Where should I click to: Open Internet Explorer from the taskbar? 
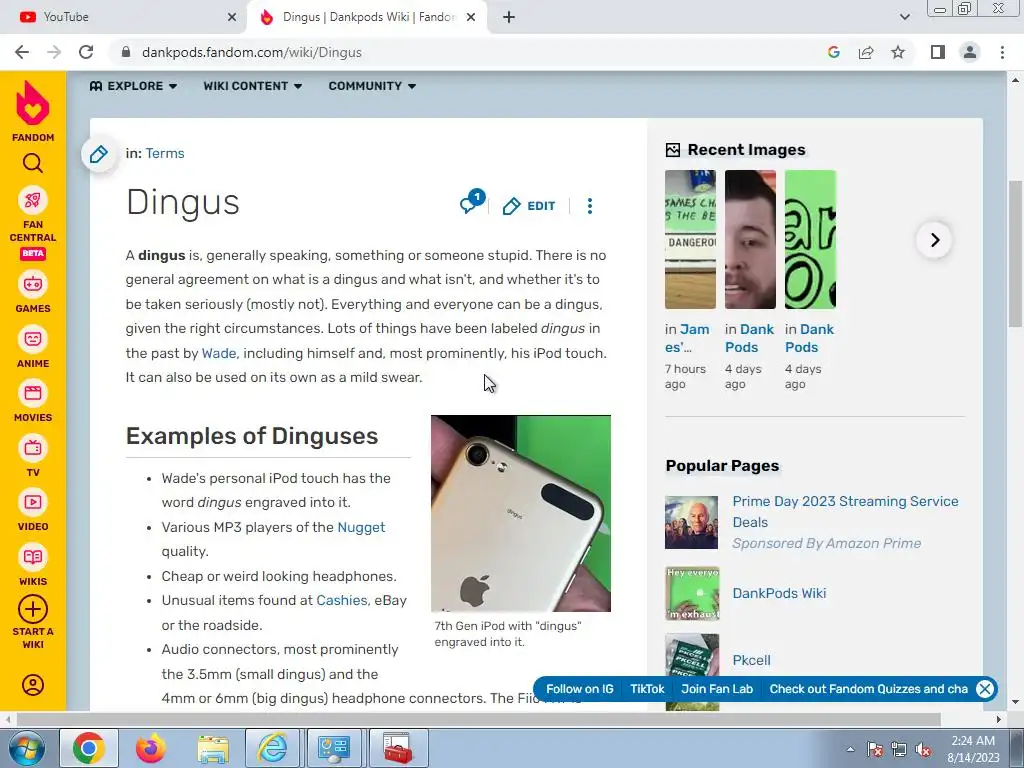272,748
